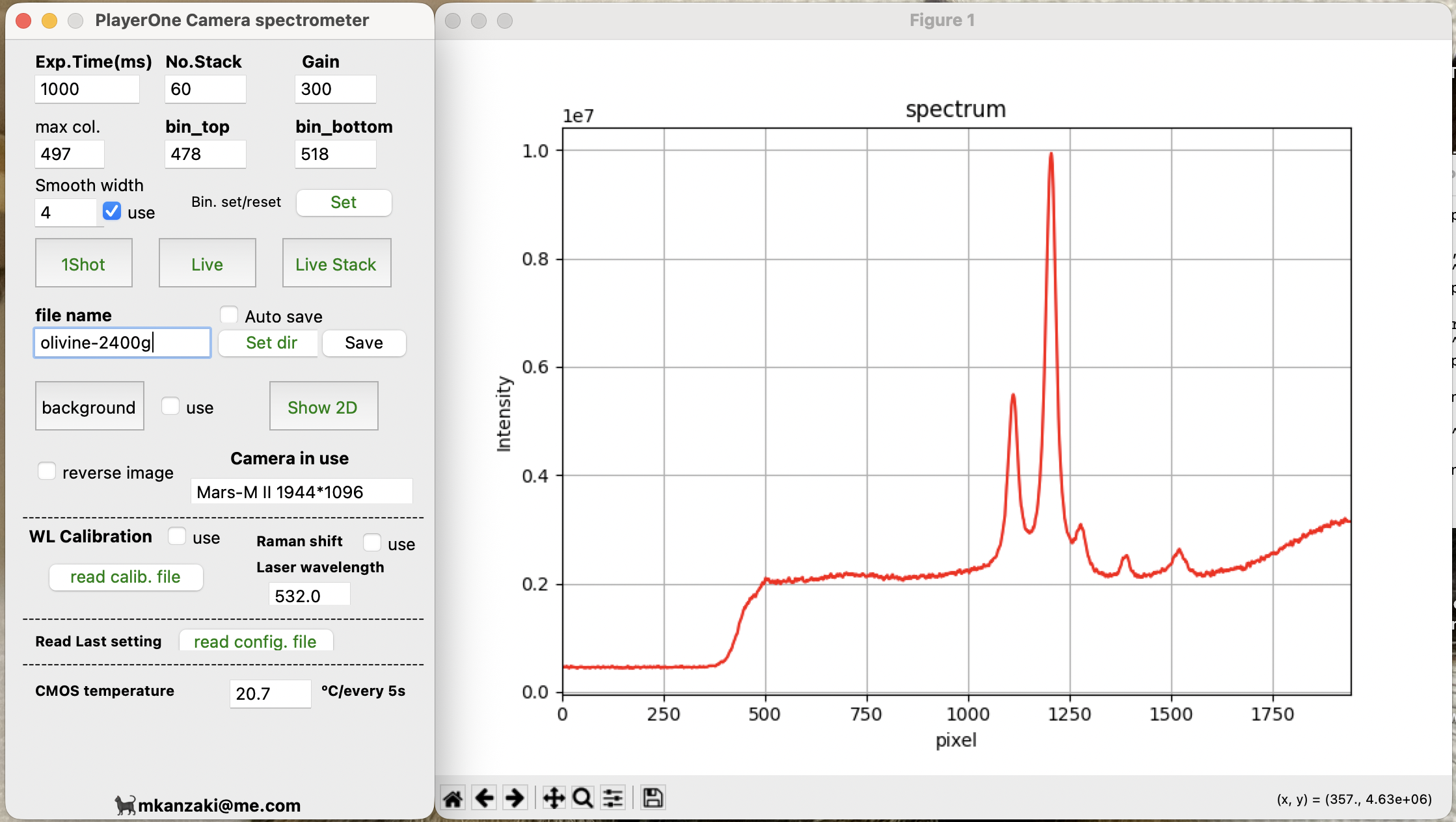Select the Zoom magnifier tool
Screen dimensions: 1456x822
pyautogui.click(x=583, y=797)
